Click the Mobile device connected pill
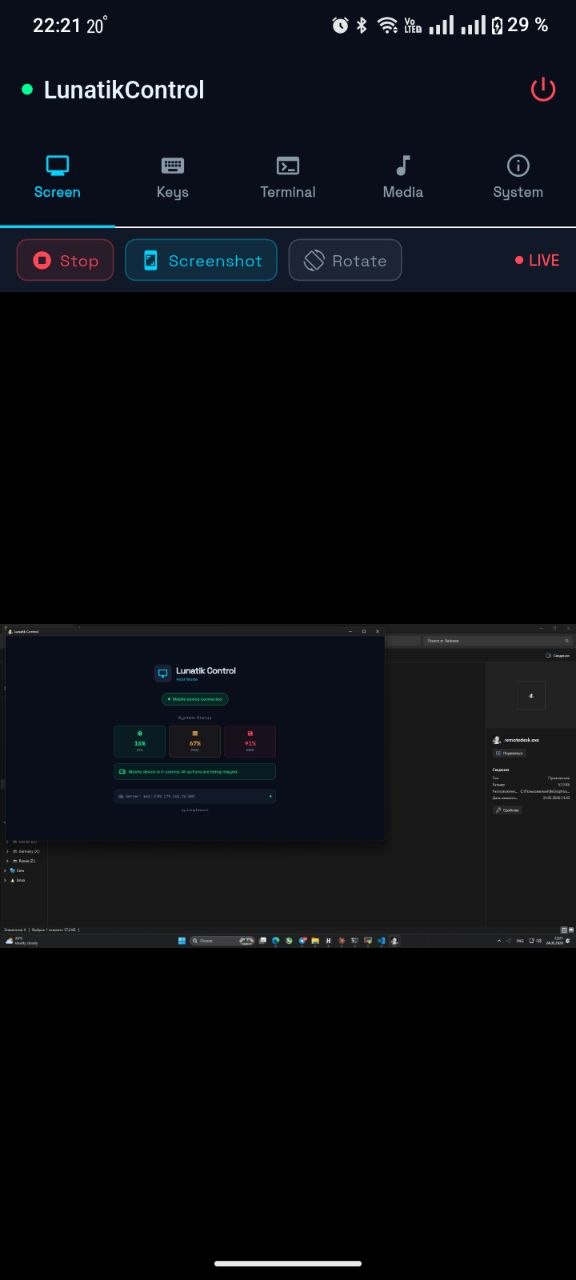This screenshot has height=1280, width=576. pyautogui.click(x=195, y=699)
